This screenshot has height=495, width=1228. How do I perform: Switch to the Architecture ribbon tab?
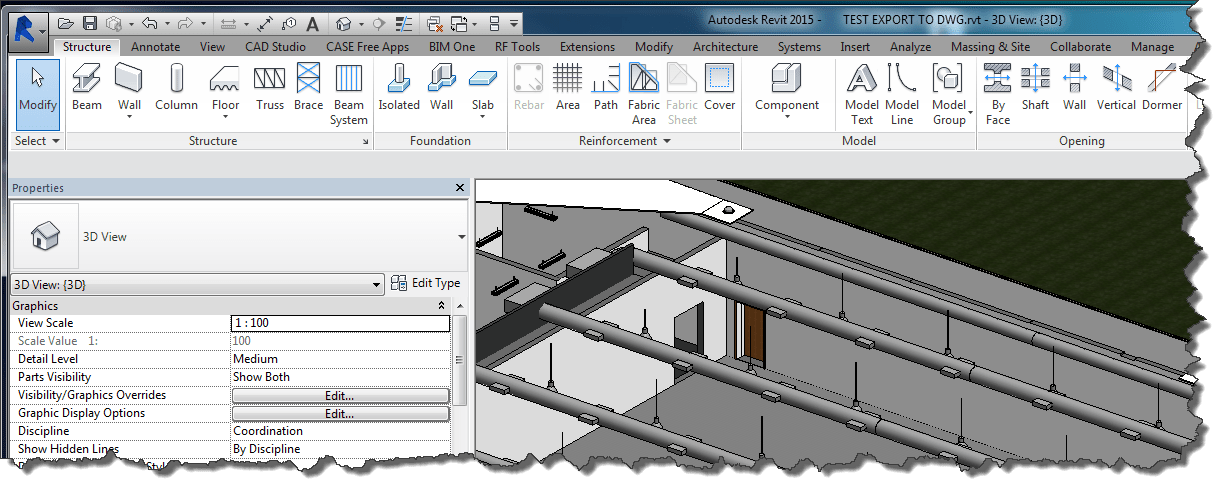[x=725, y=47]
